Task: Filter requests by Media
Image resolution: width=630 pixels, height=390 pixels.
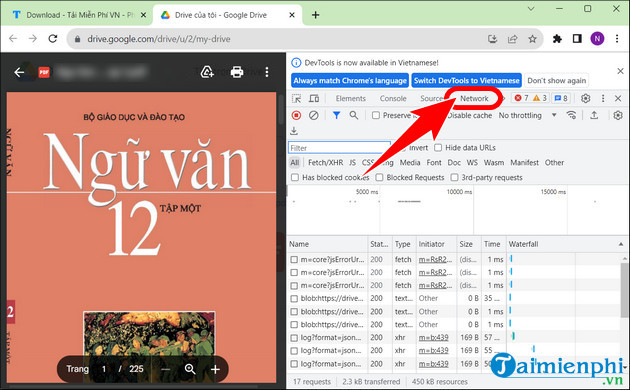Action: click(x=410, y=163)
